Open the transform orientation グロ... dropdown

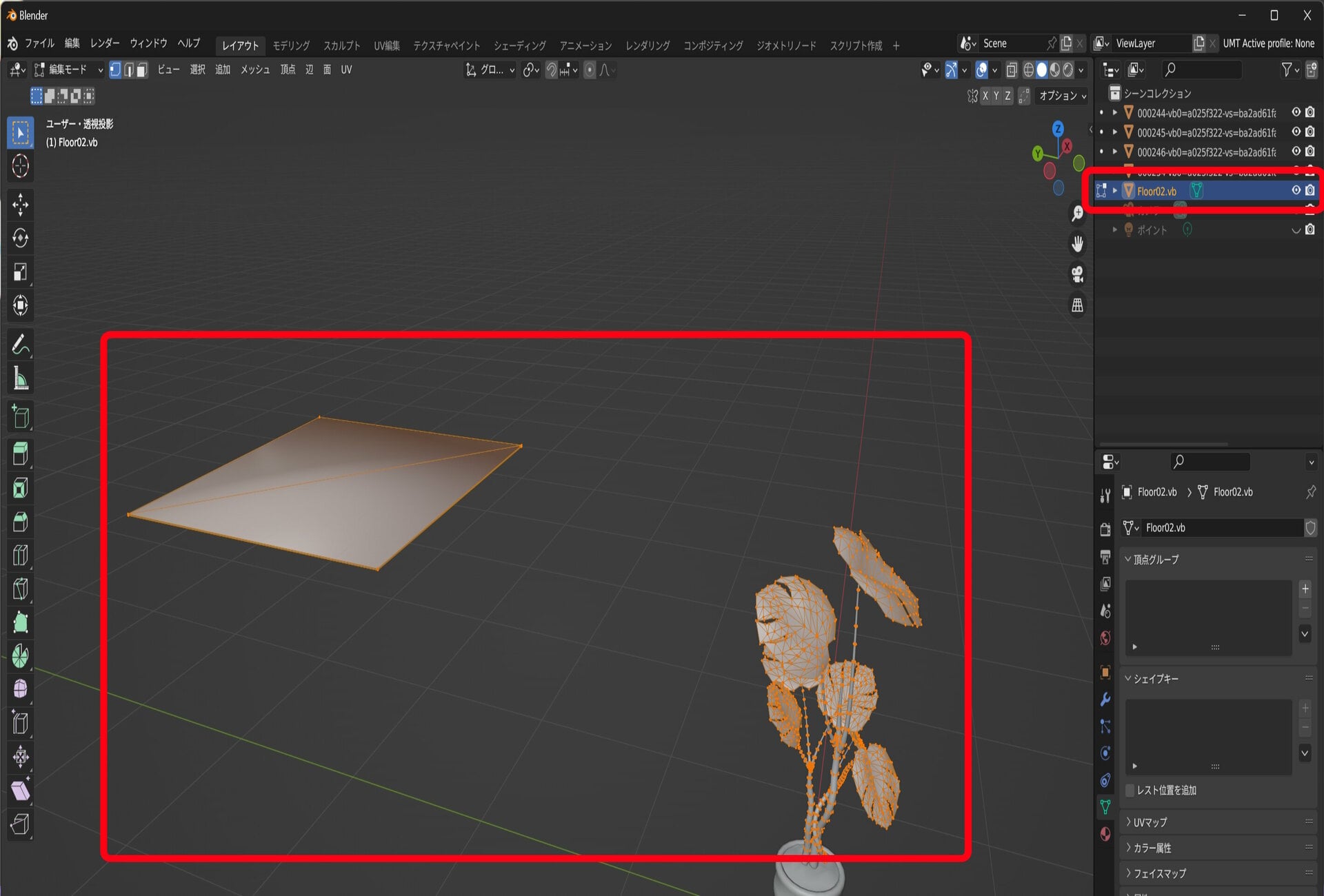[x=490, y=70]
